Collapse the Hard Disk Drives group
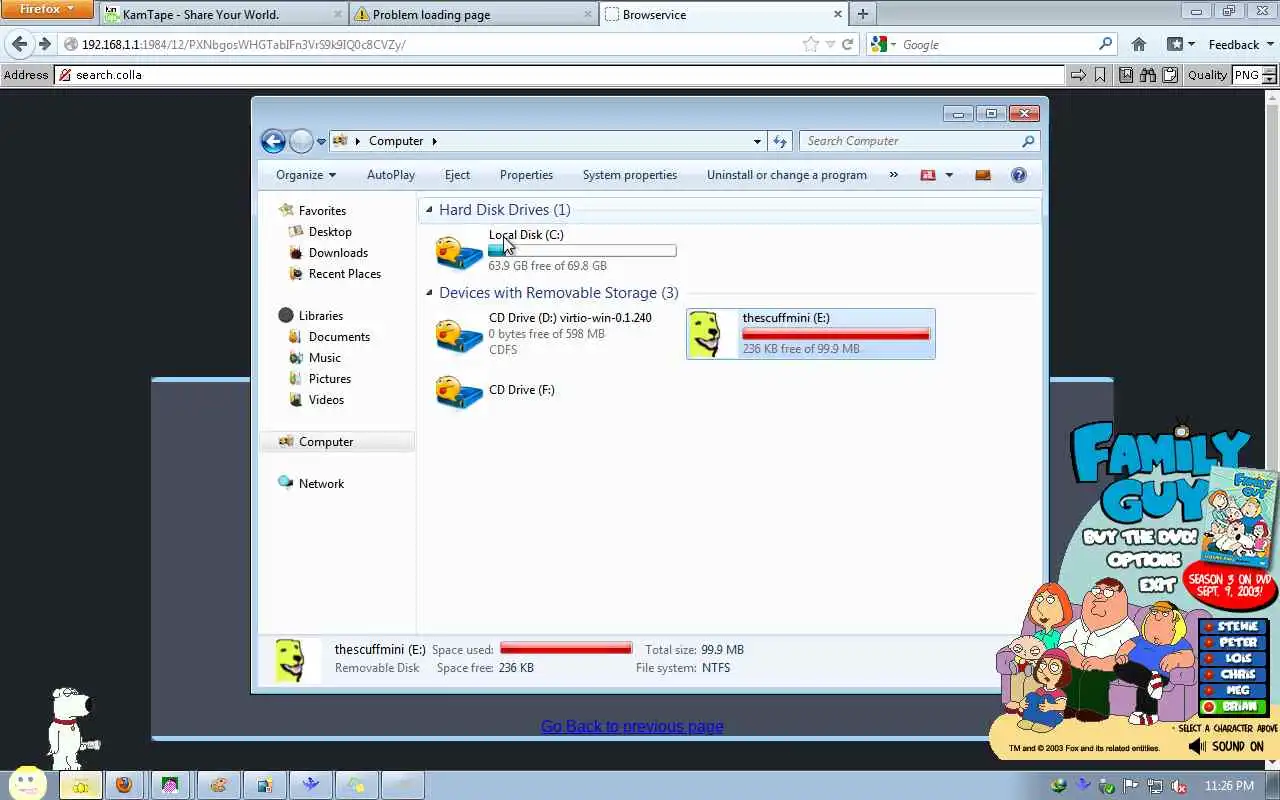The height and width of the screenshot is (800, 1280). (x=429, y=210)
